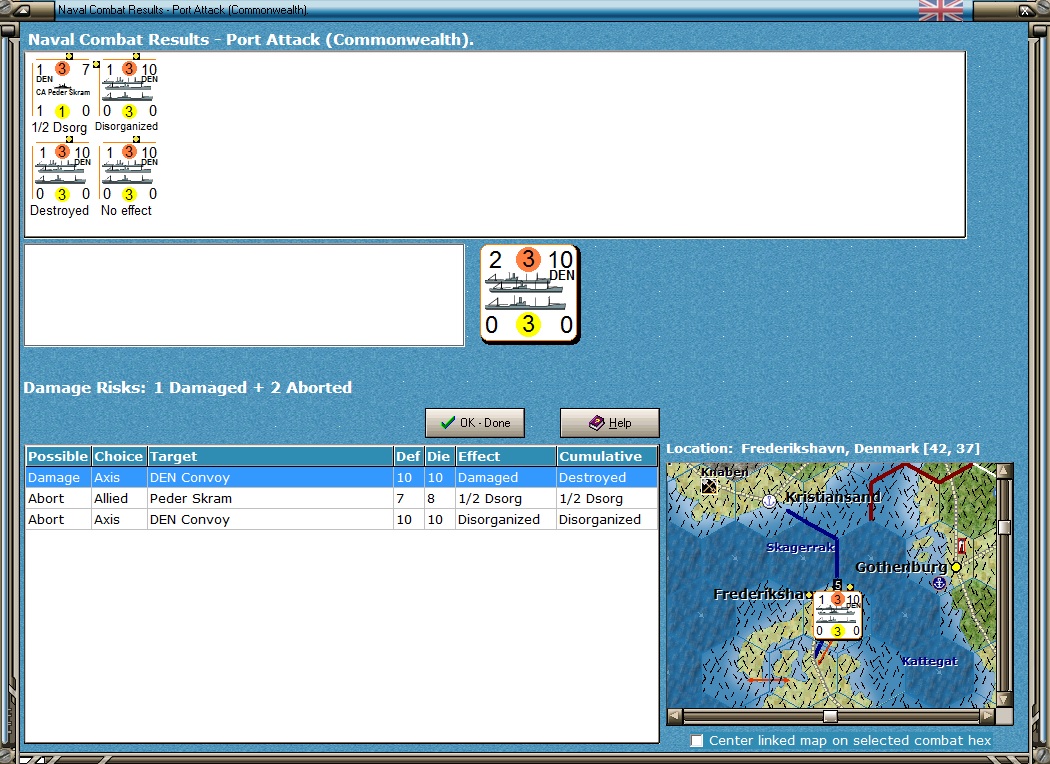The width and height of the screenshot is (1050, 764).
Task: Select the Abort Allied Peder Skram row
Action: 342,498
